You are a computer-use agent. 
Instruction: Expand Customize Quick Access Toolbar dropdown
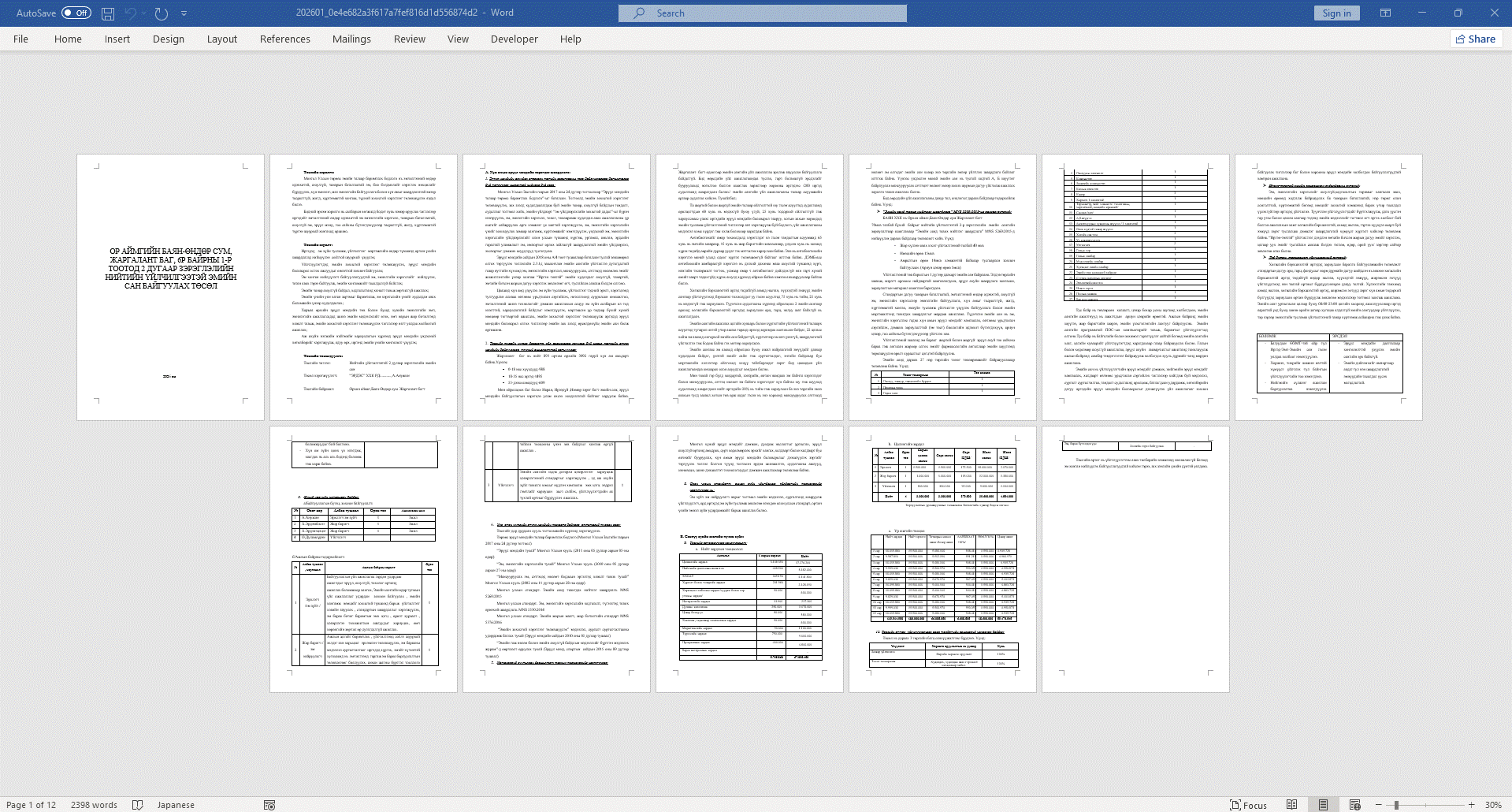pyautogui.click(x=184, y=13)
